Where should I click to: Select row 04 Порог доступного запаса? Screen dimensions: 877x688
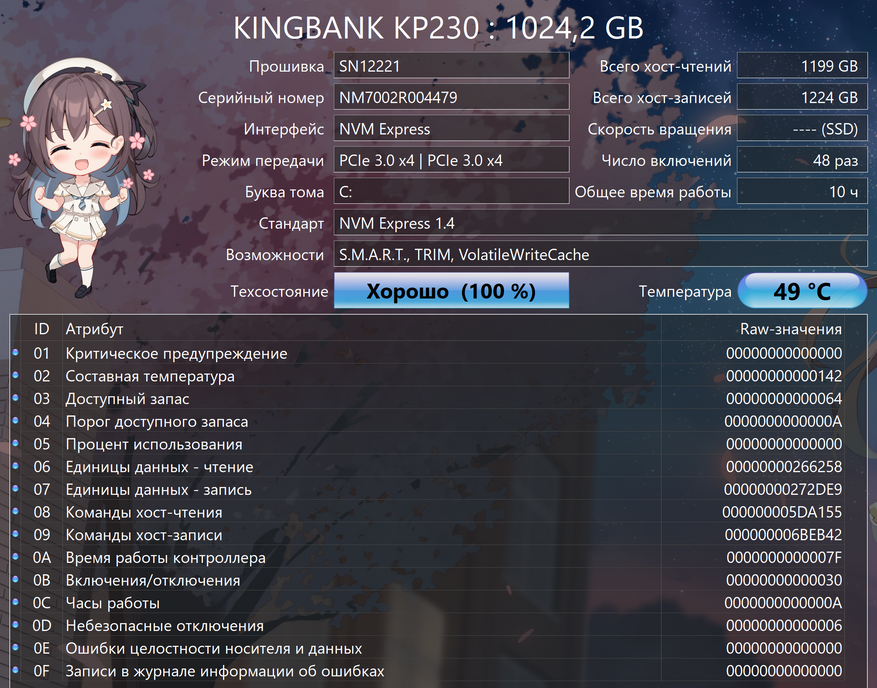pyautogui.click(x=438, y=421)
